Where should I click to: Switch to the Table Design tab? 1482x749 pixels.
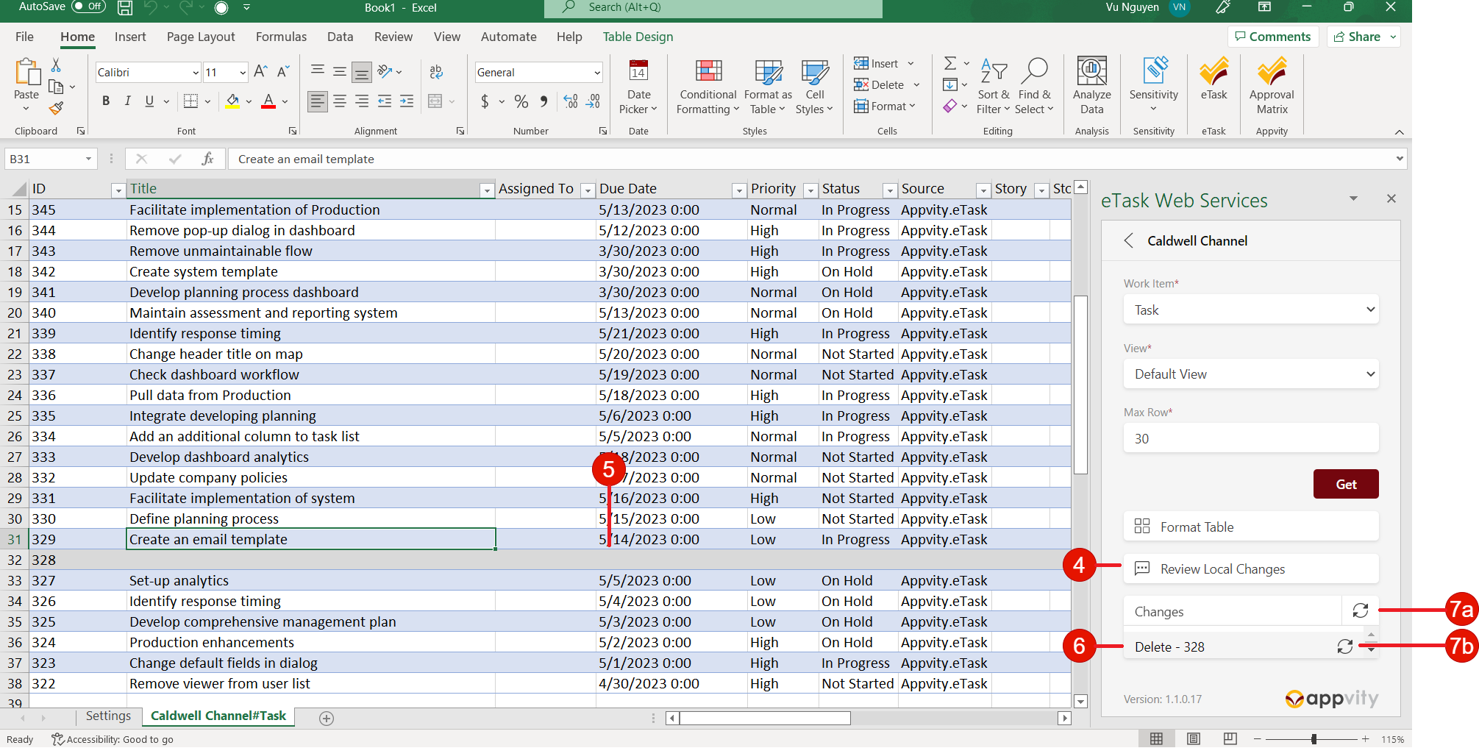click(x=637, y=37)
